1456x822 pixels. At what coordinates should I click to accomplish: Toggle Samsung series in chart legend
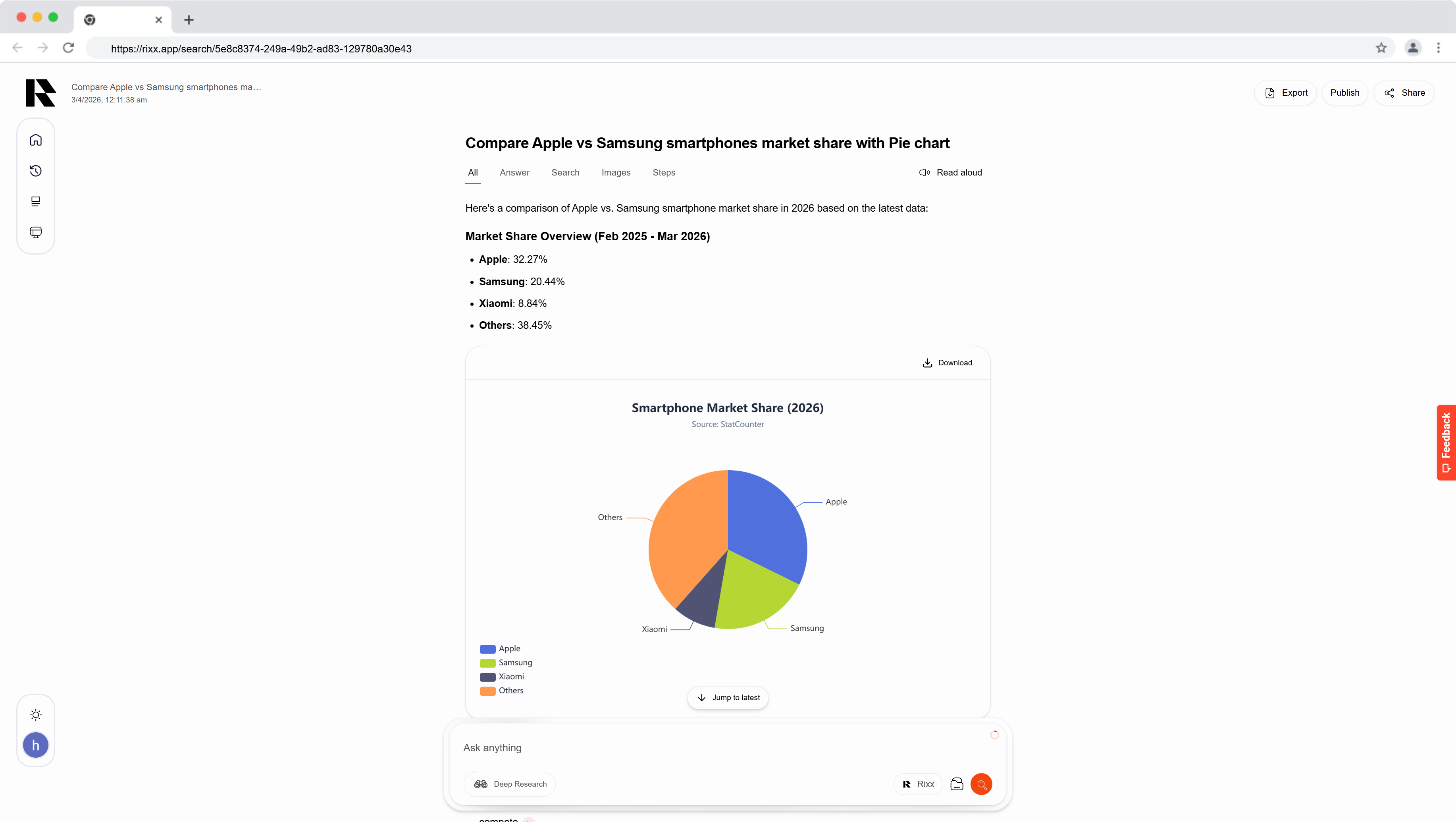pos(506,663)
